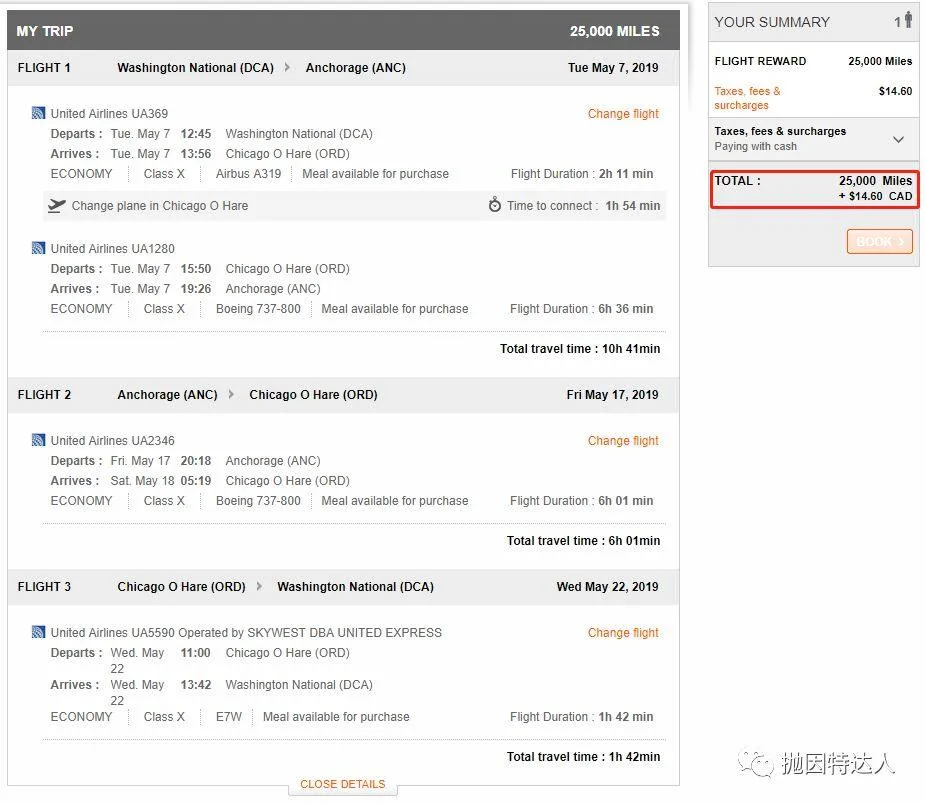This screenshot has height=804, width=925.
Task: Click the arrow between Chicago and Washington in Flight 3
Action: [259, 586]
